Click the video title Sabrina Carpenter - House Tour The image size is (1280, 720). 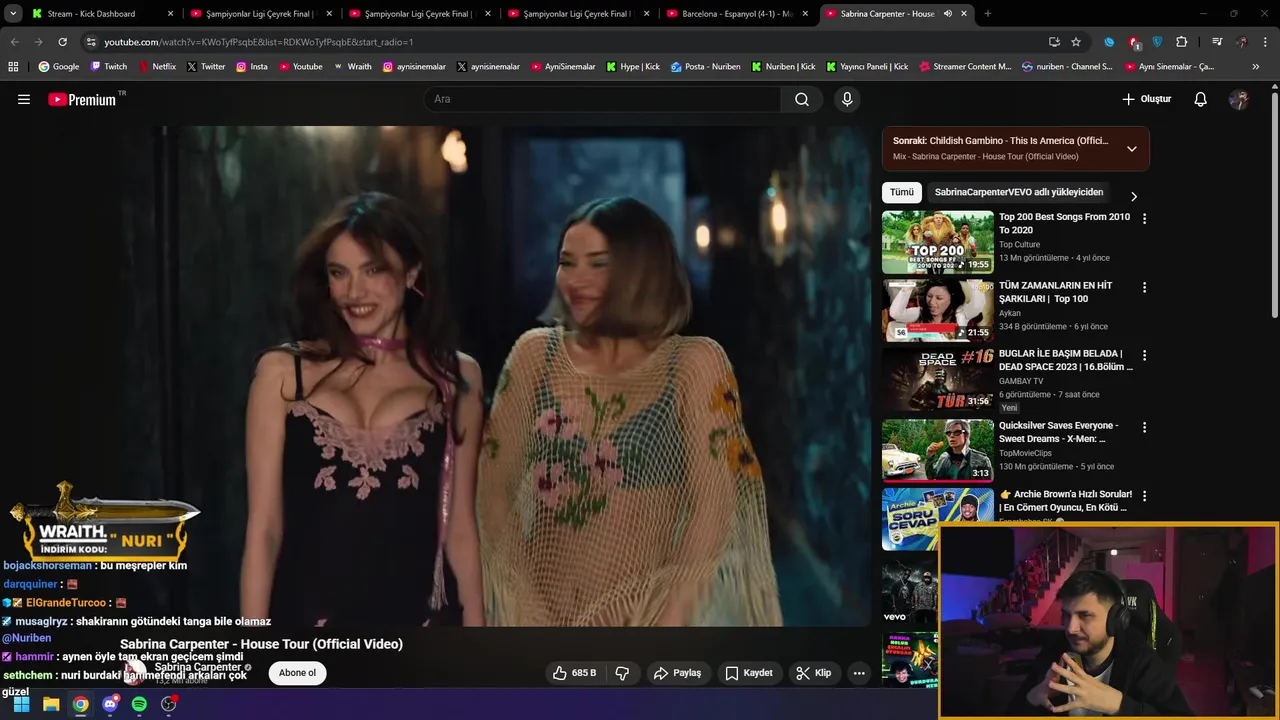point(261,644)
